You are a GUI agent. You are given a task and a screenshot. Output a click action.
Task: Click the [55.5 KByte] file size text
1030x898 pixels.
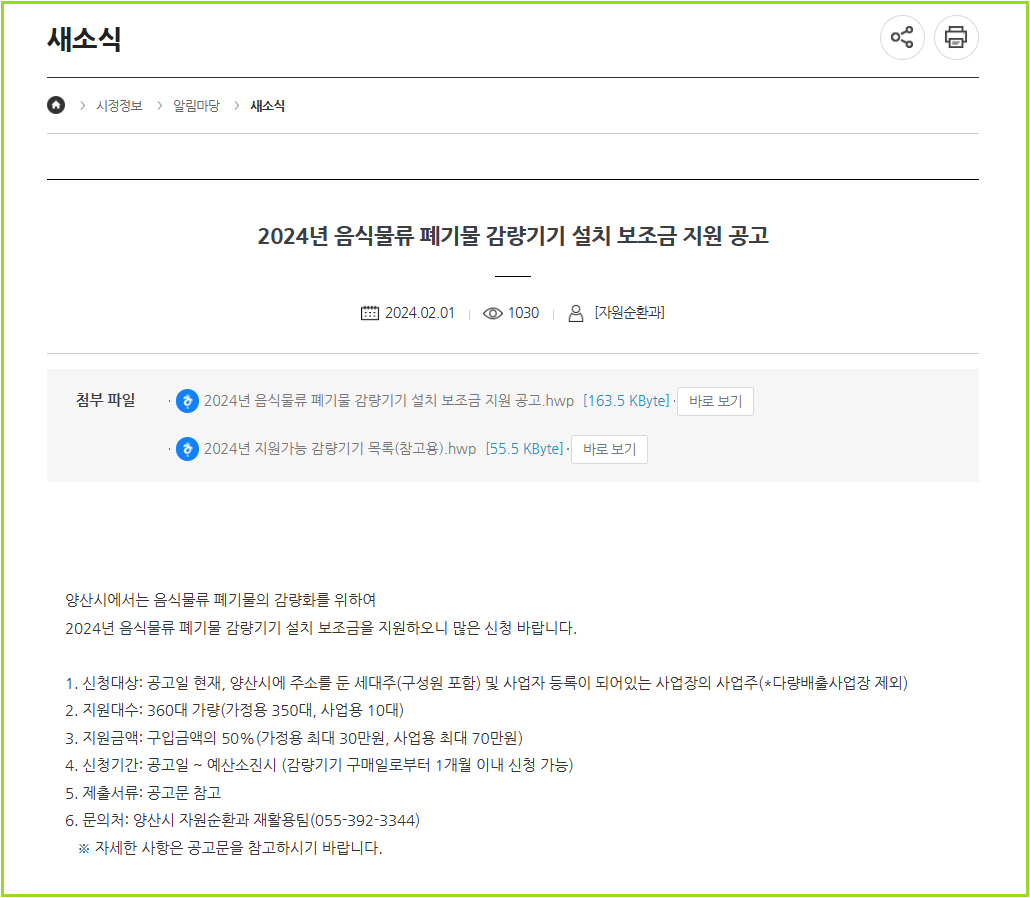524,449
